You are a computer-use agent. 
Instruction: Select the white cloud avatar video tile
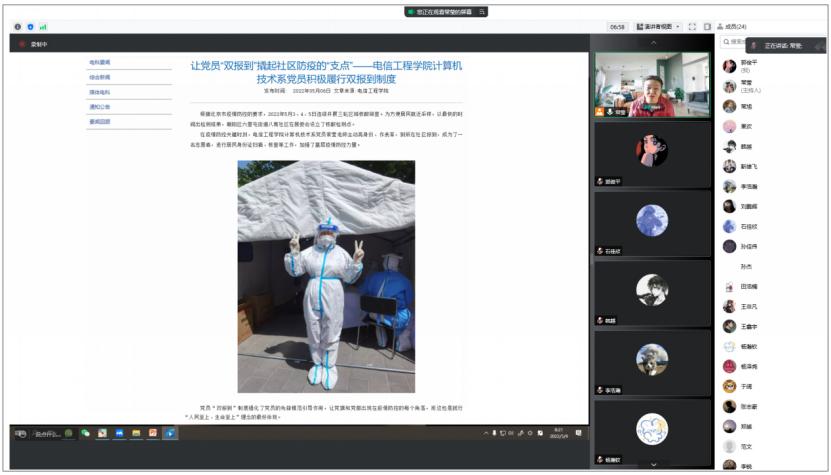(652, 432)
